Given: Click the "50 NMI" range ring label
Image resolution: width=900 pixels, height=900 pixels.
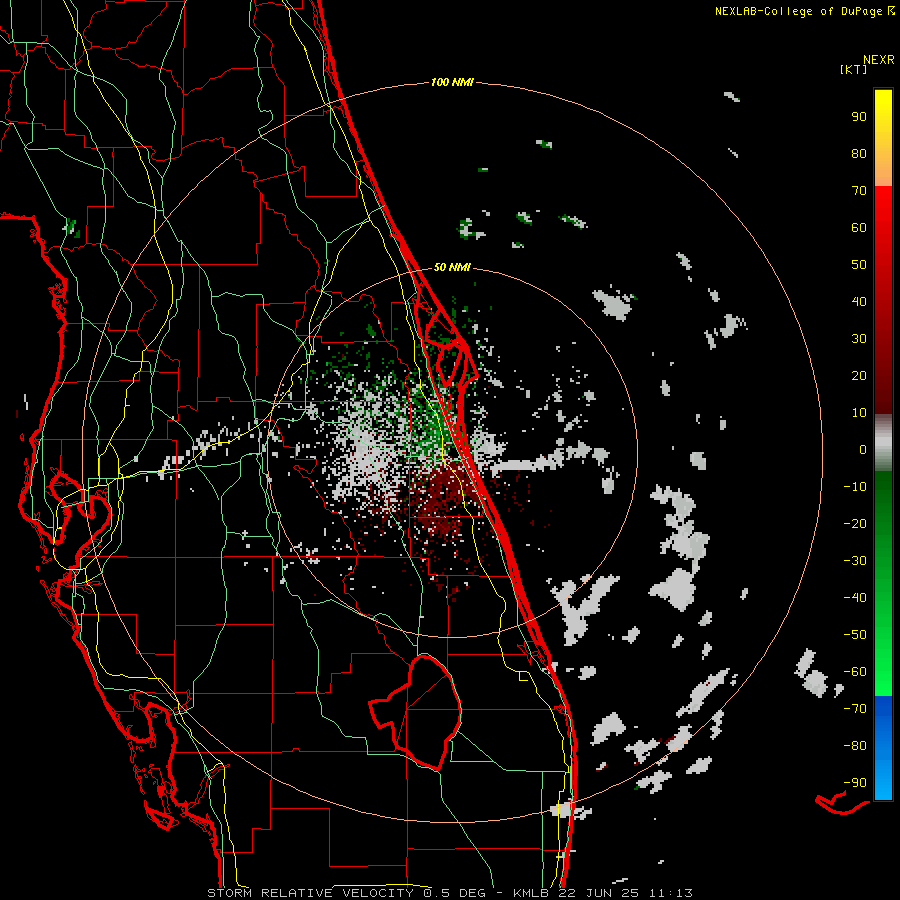Looking at the screenshot, I should coord(452,267).
